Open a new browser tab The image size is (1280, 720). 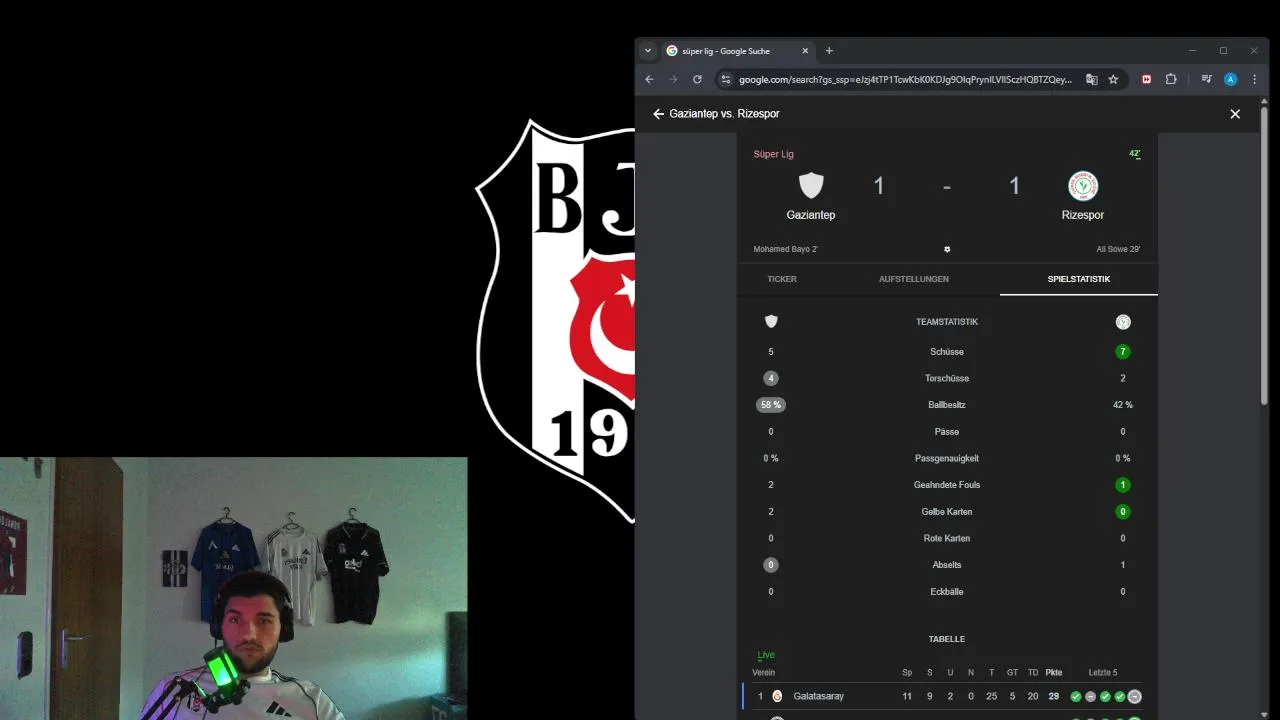pos(829,51)
